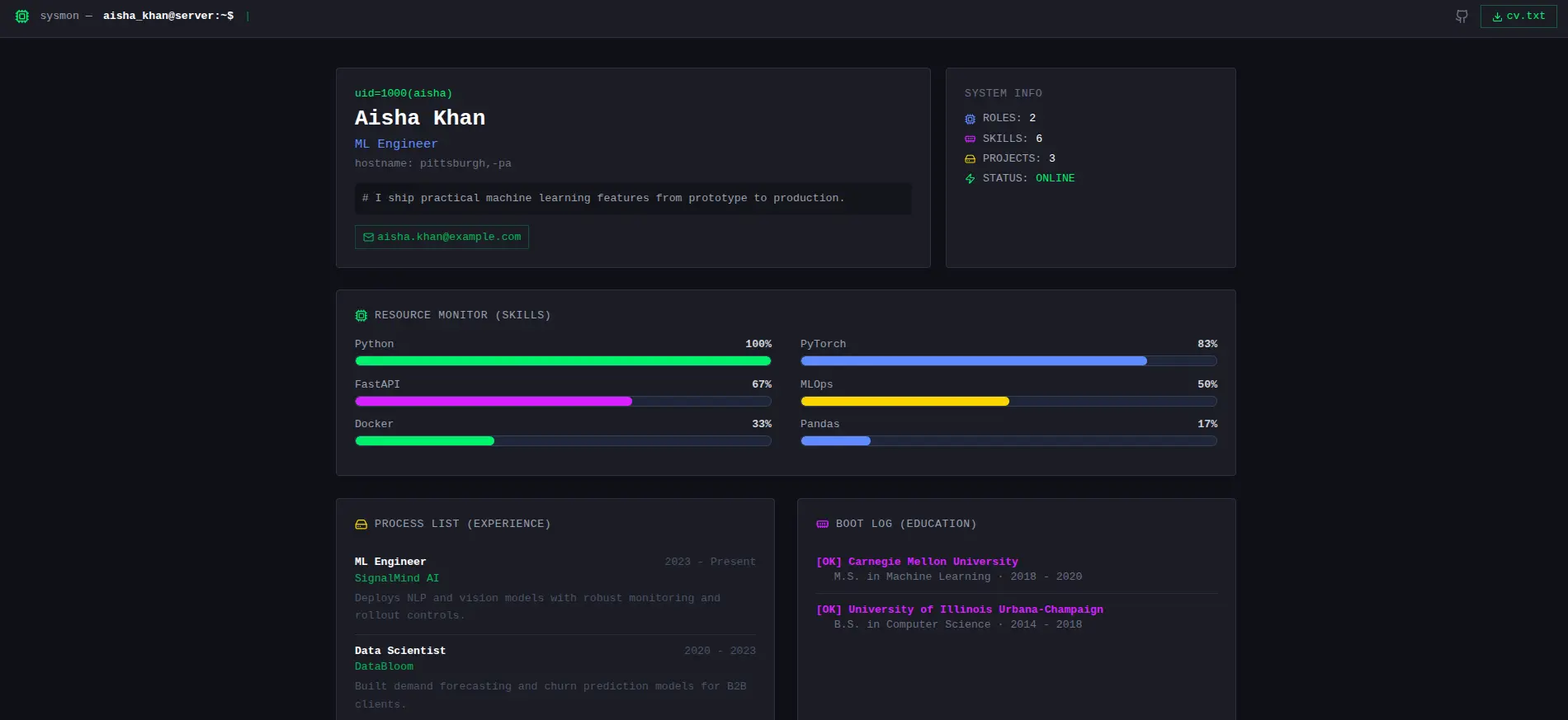Click the SignalMind AI company name
This screenshot has height=720, width=1568.
(x=397, y=578)
